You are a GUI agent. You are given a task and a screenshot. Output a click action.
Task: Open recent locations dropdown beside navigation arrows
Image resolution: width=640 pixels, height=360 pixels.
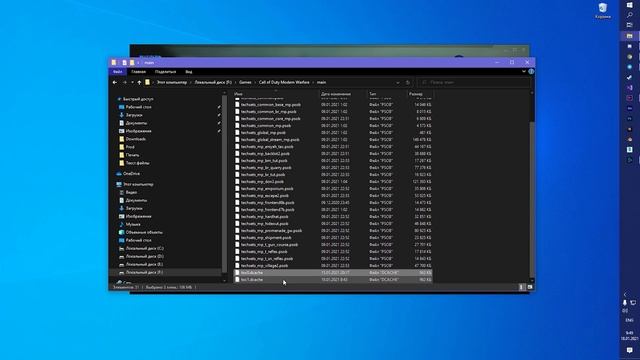point(132,82)
